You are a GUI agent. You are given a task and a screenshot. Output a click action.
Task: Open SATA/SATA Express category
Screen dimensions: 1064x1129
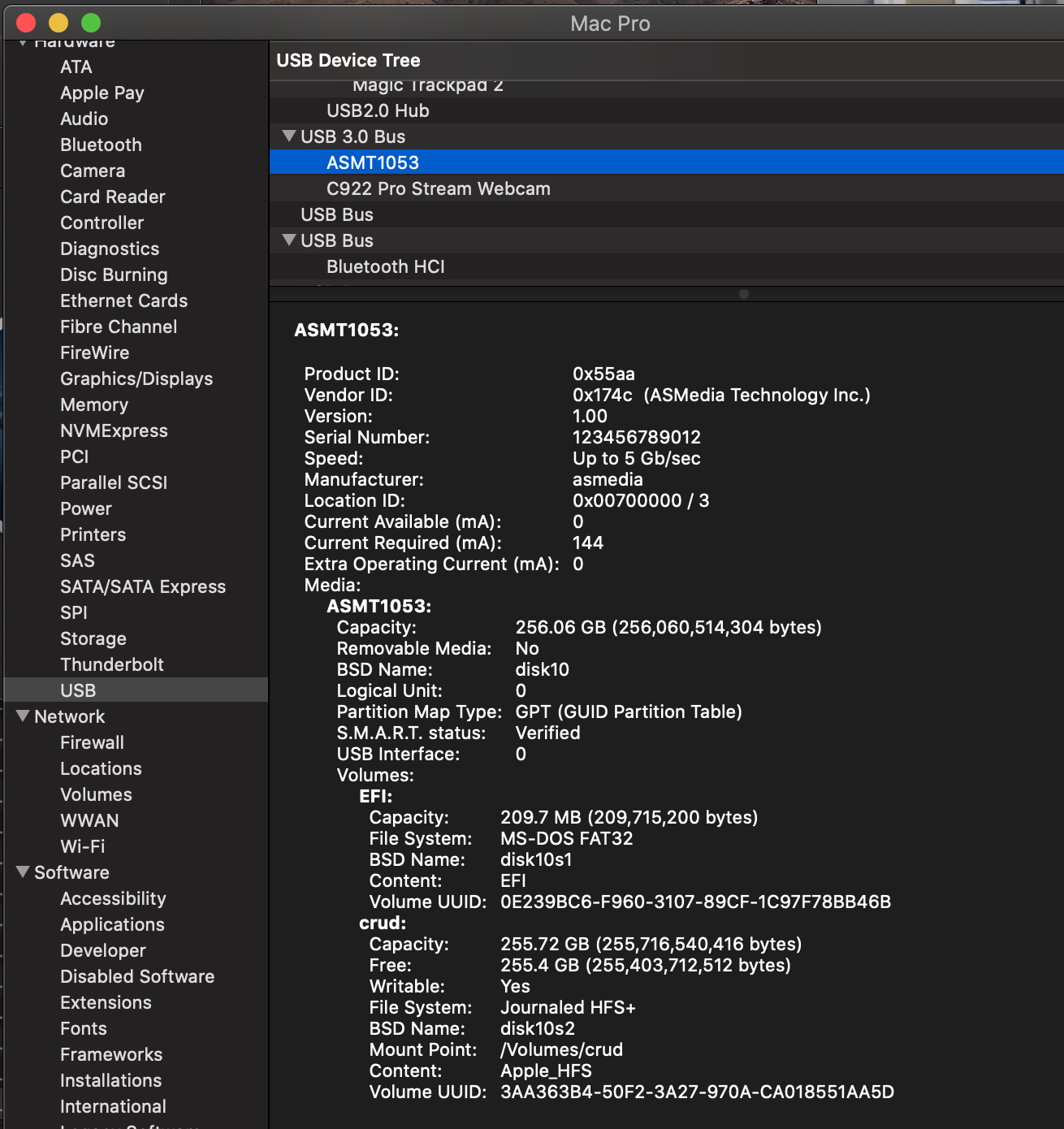tap(143, 586)
